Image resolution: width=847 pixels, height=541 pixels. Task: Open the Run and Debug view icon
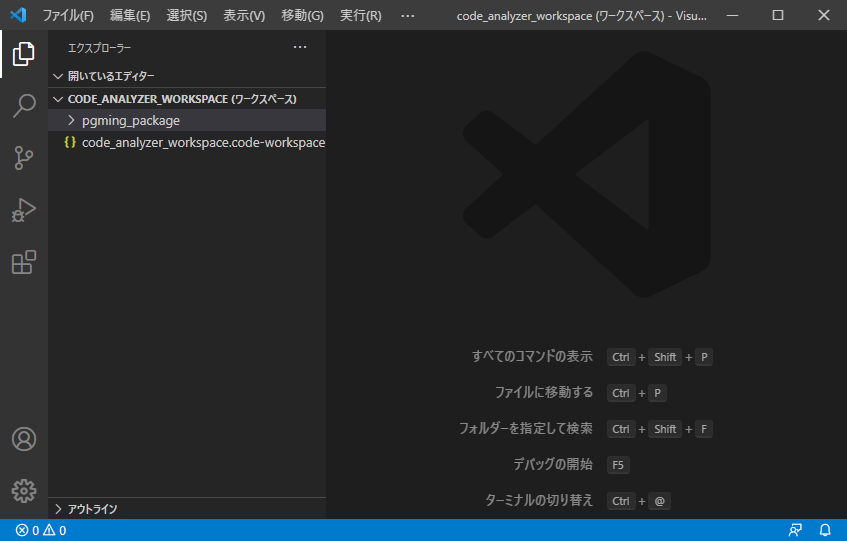(24, 210)
